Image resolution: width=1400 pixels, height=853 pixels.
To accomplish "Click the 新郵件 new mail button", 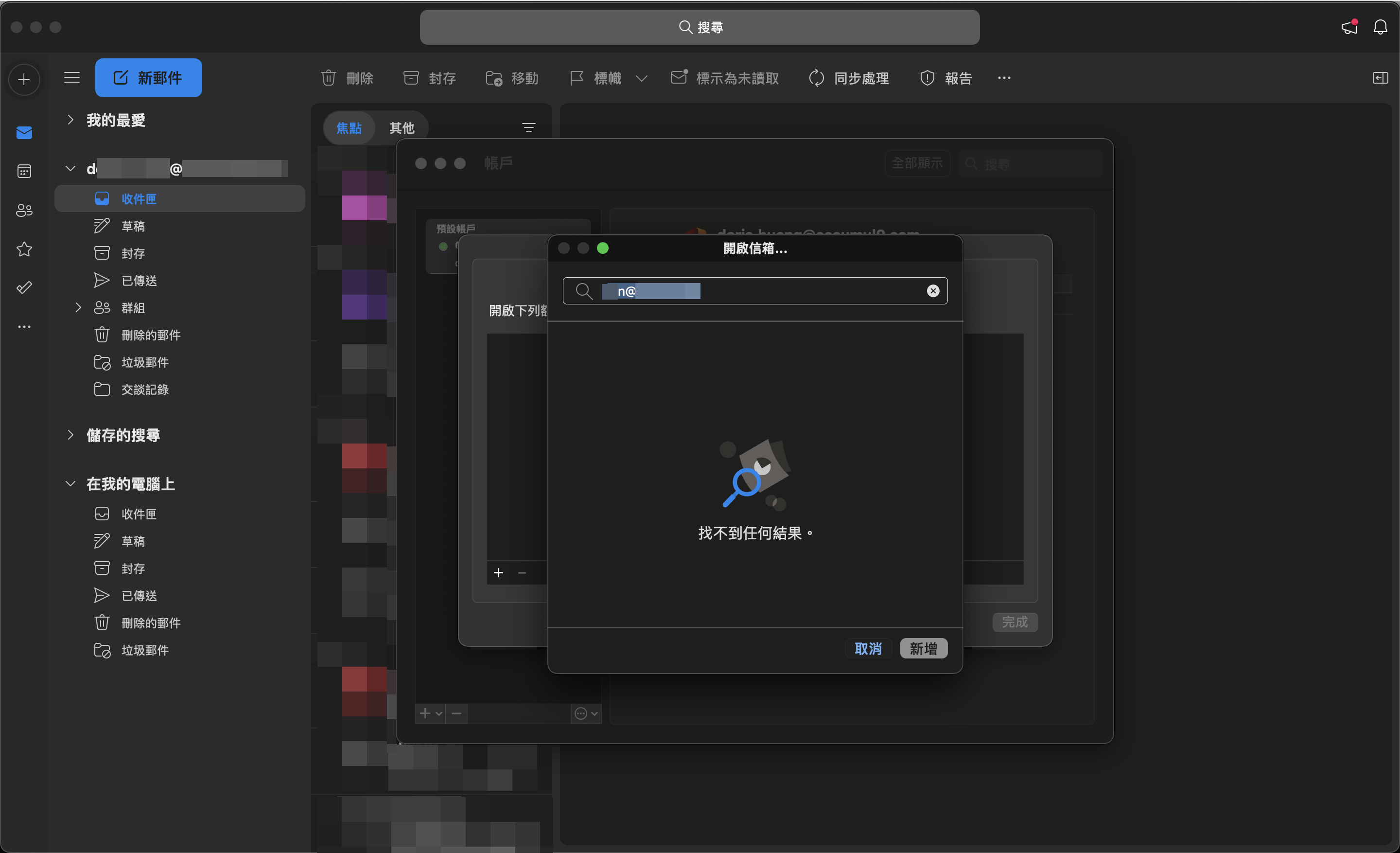I will (148, 78).
